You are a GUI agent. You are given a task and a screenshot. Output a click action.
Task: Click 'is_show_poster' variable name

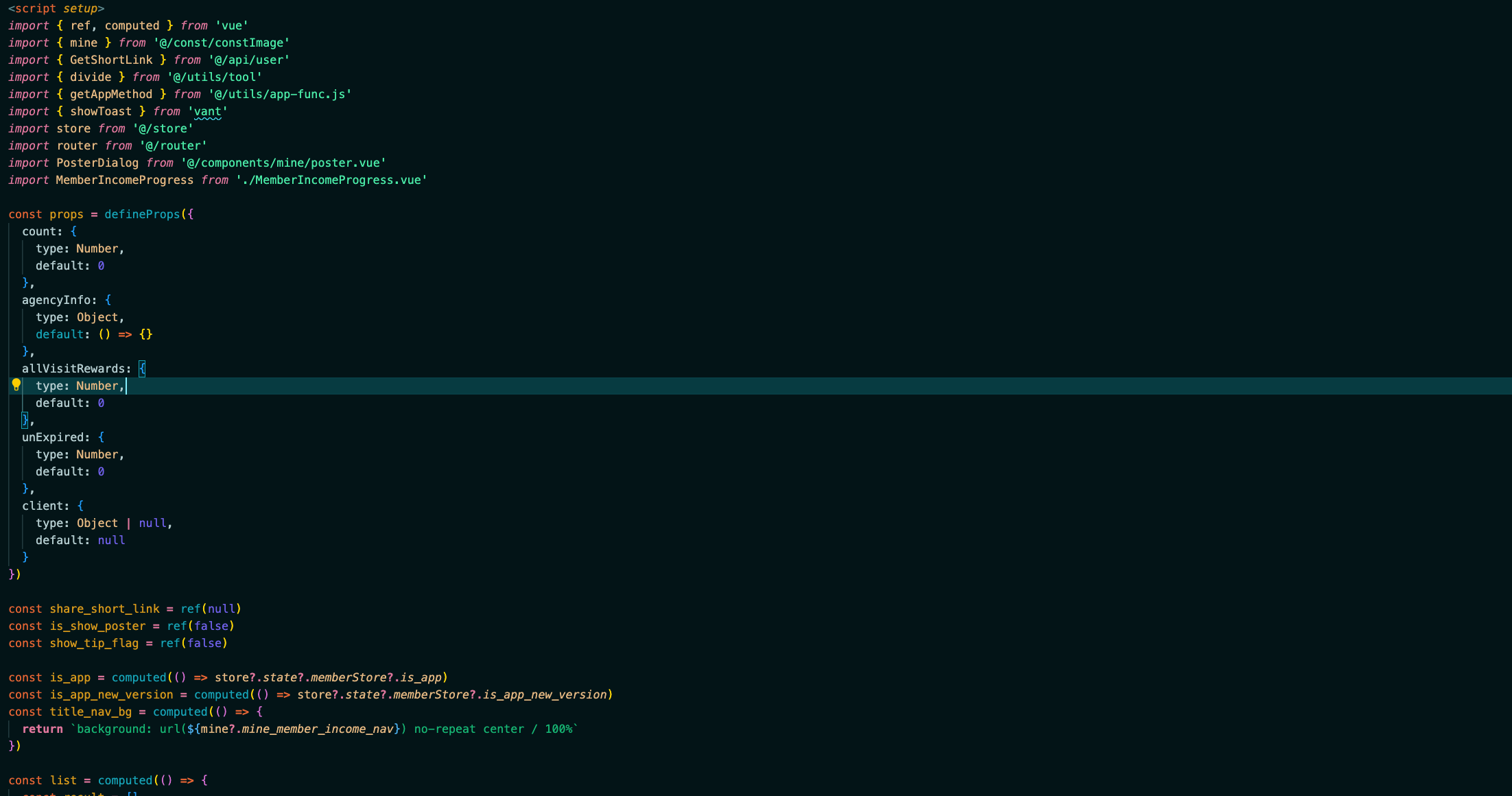click(x=97, y=626)
